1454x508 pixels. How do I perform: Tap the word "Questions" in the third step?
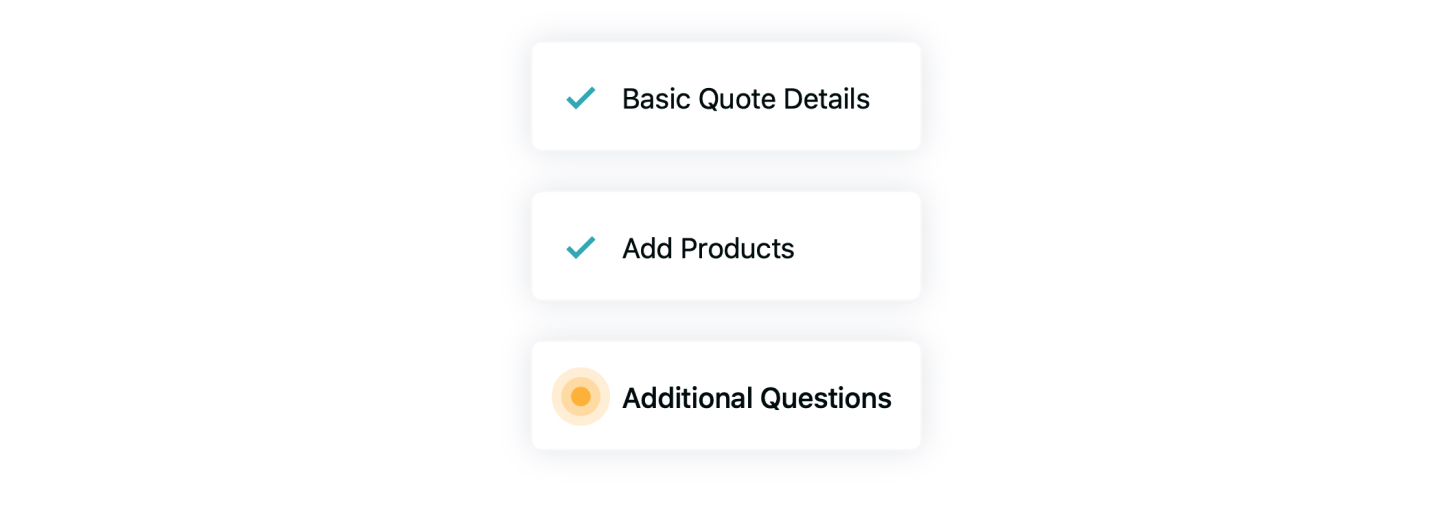click(826, 398)
